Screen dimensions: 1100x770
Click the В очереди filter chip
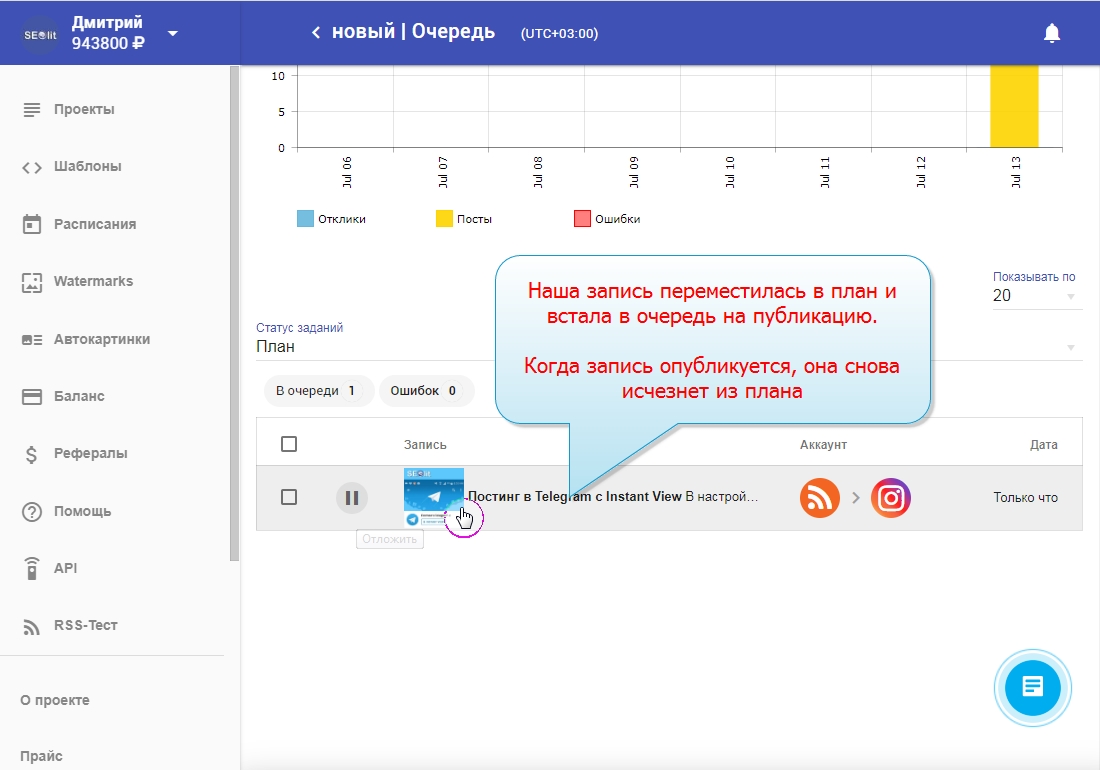click(x=316, y=391)
